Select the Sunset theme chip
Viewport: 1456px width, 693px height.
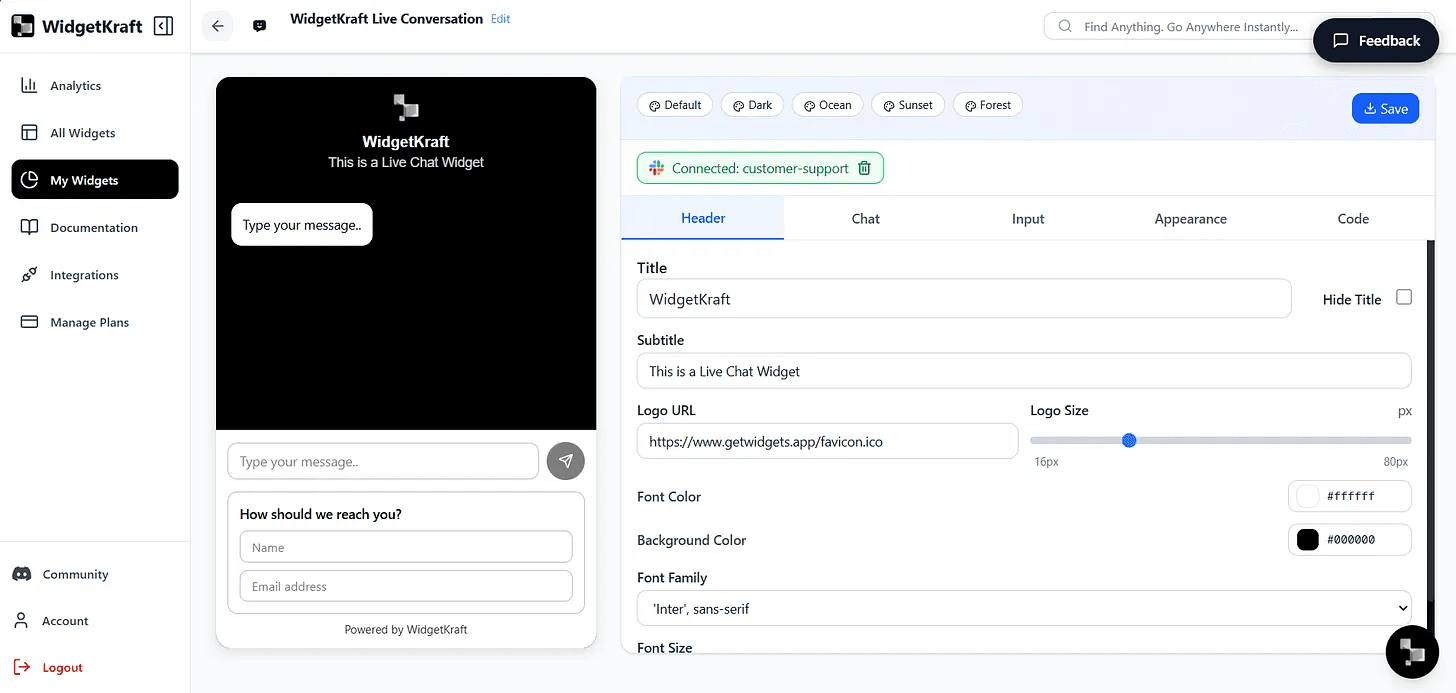pos(907,104)
